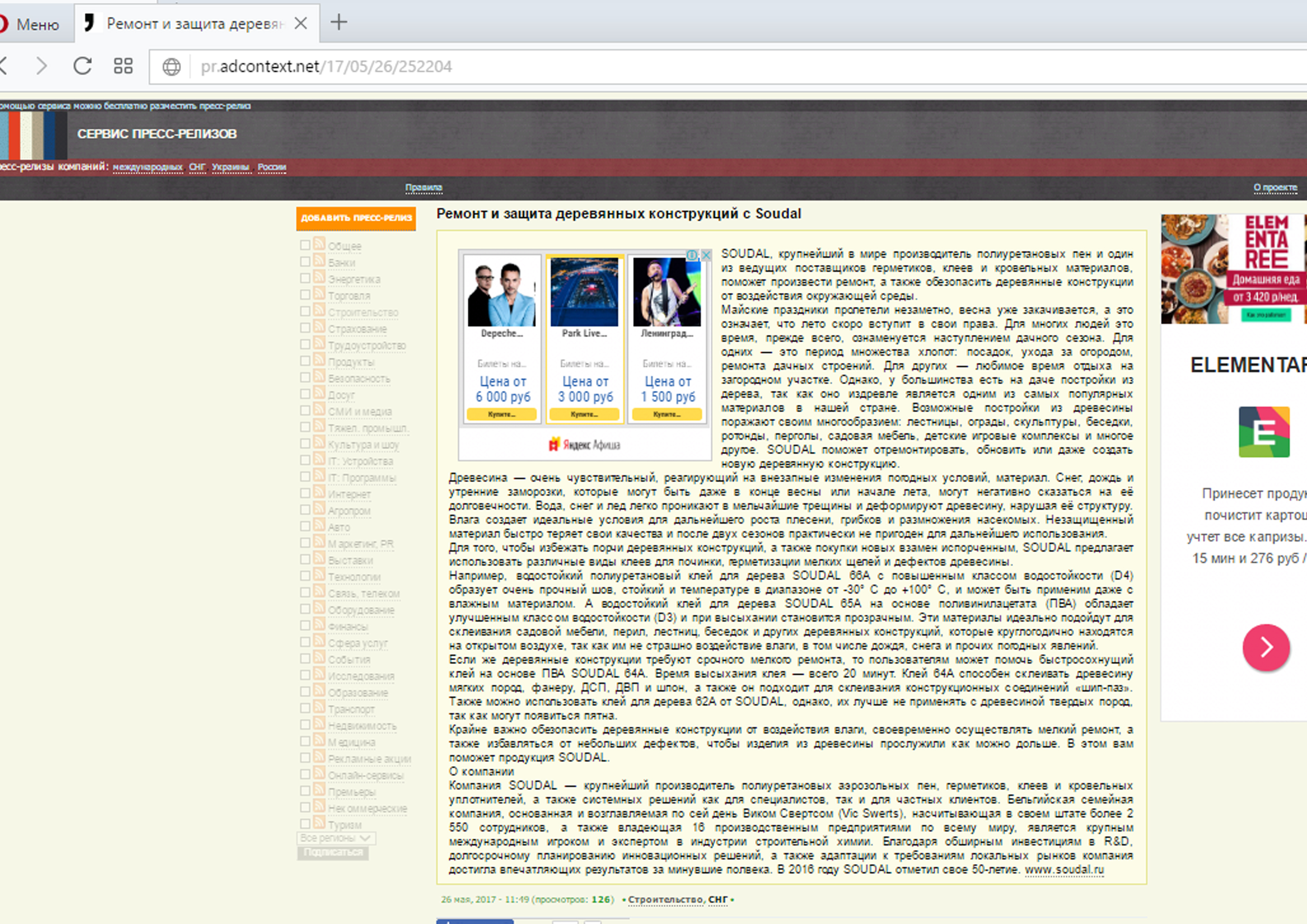This screenshot has height=924, width=1307.
Task: Click the pink arrow button in ELEMENTAREE ad
Action: point(1266,647)
